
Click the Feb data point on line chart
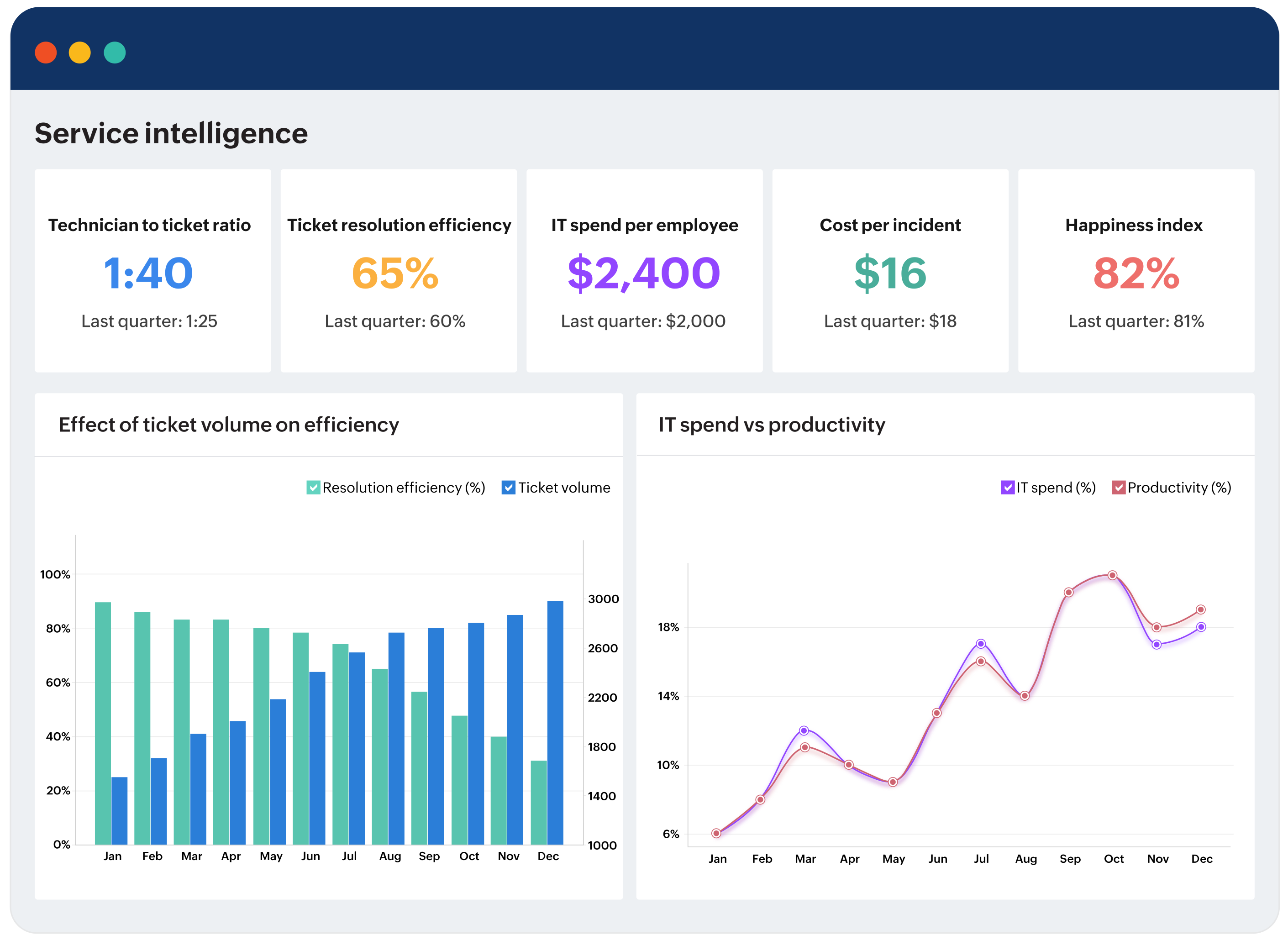761,799
